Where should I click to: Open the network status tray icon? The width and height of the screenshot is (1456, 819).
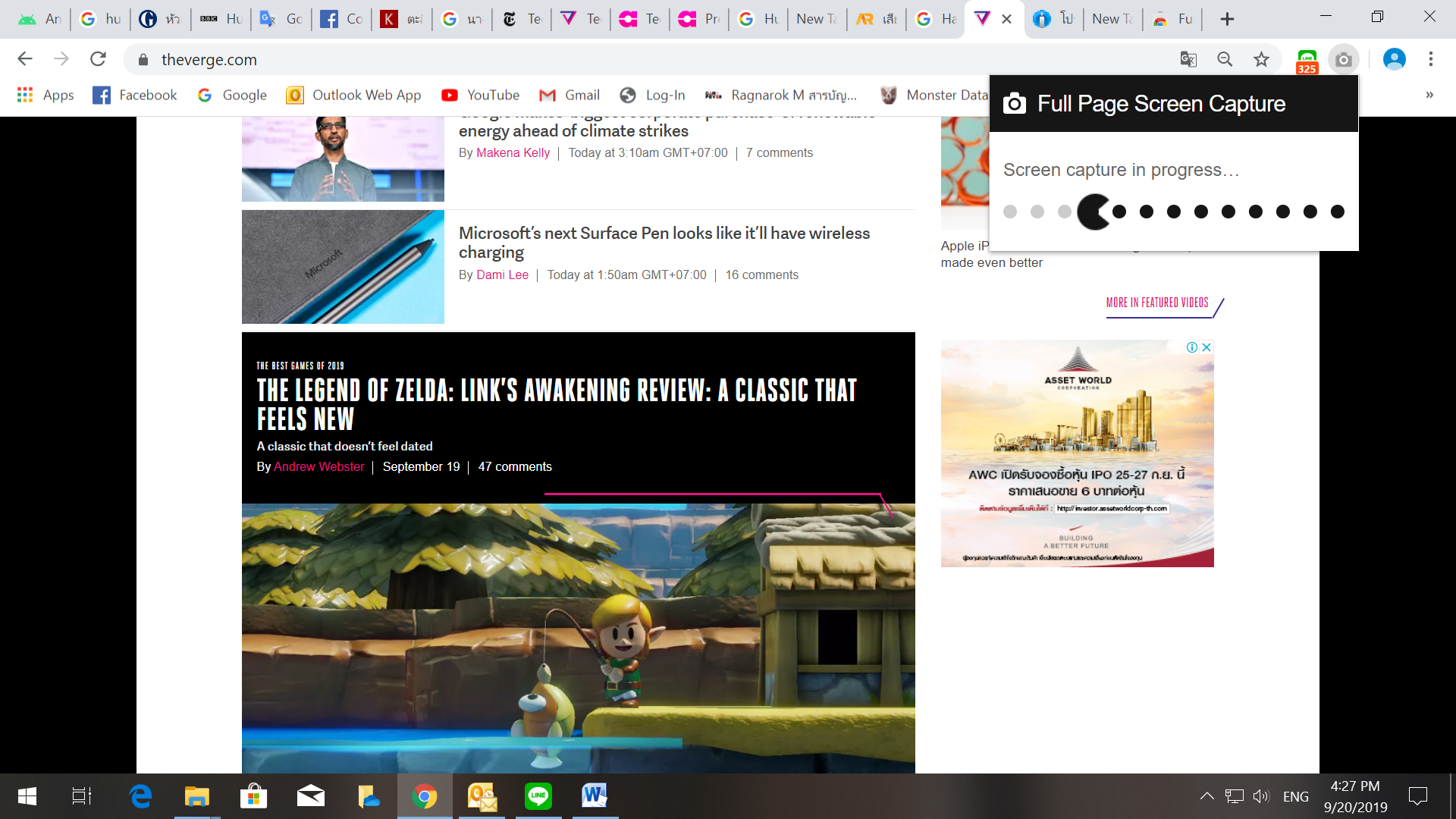[1235, 796]
